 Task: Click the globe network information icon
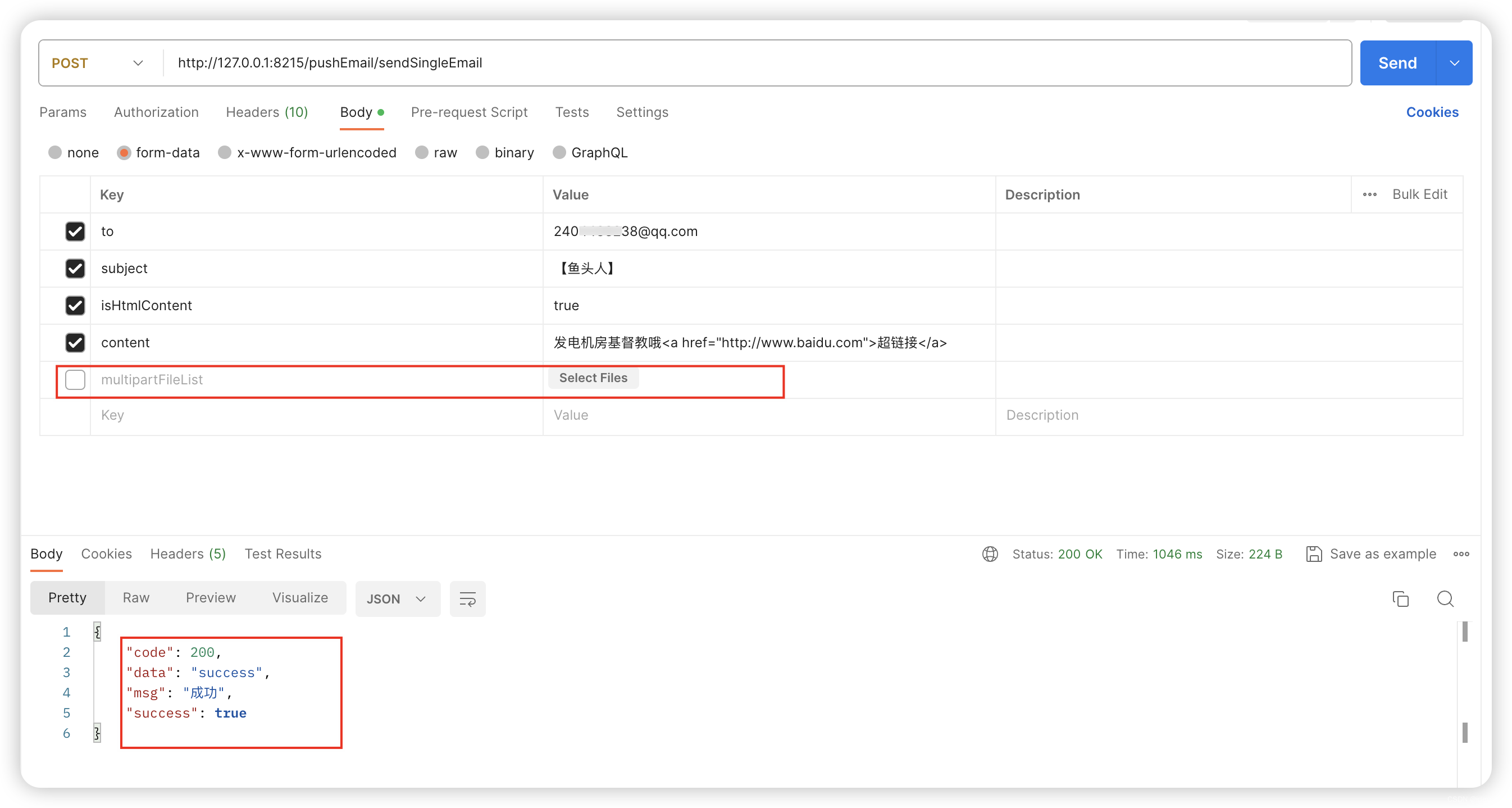(x=990, y=553)
